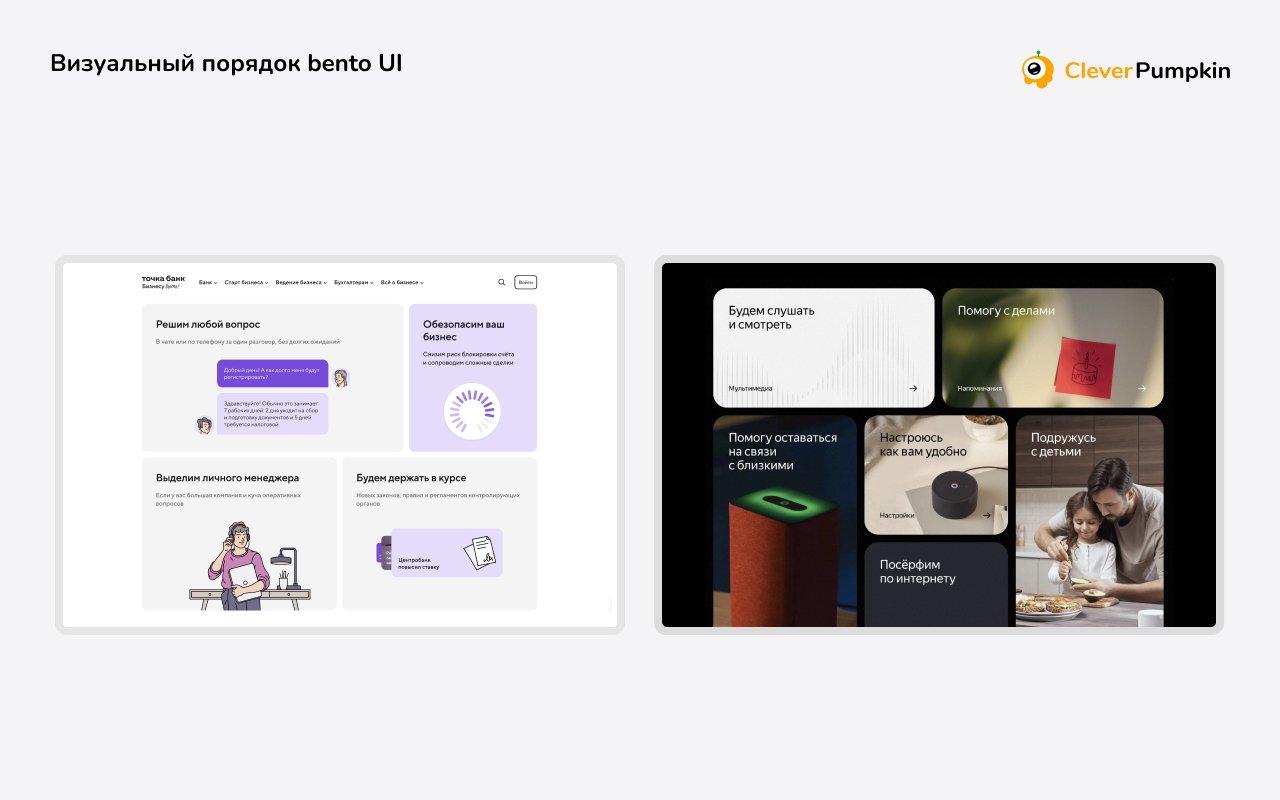Image resolution: width=1280 pixels, height=800 pixels.
Task: Click the subtitle В чате или по телефону
Action: tap(247, 342)
